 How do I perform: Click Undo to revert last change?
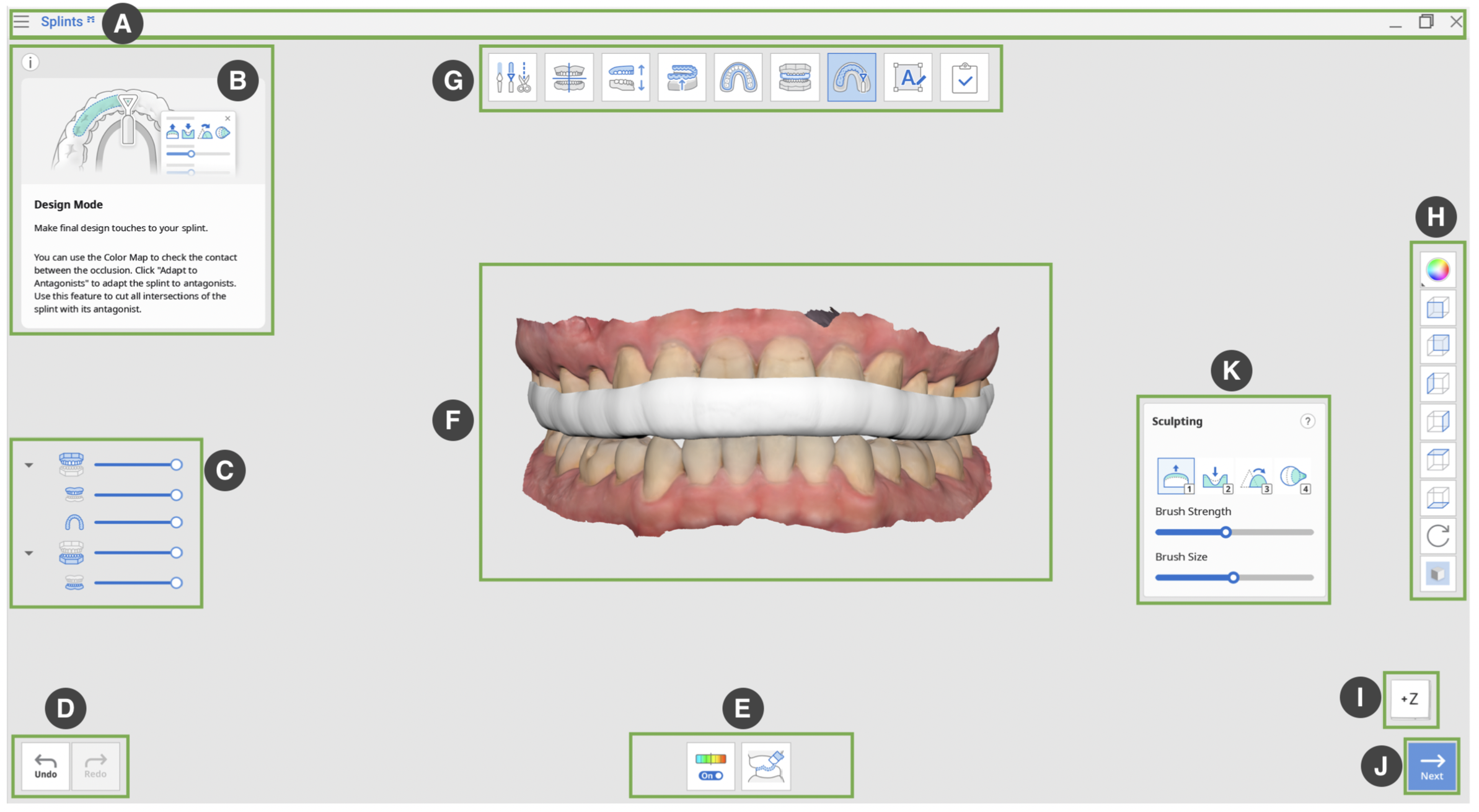pos(45,766)
